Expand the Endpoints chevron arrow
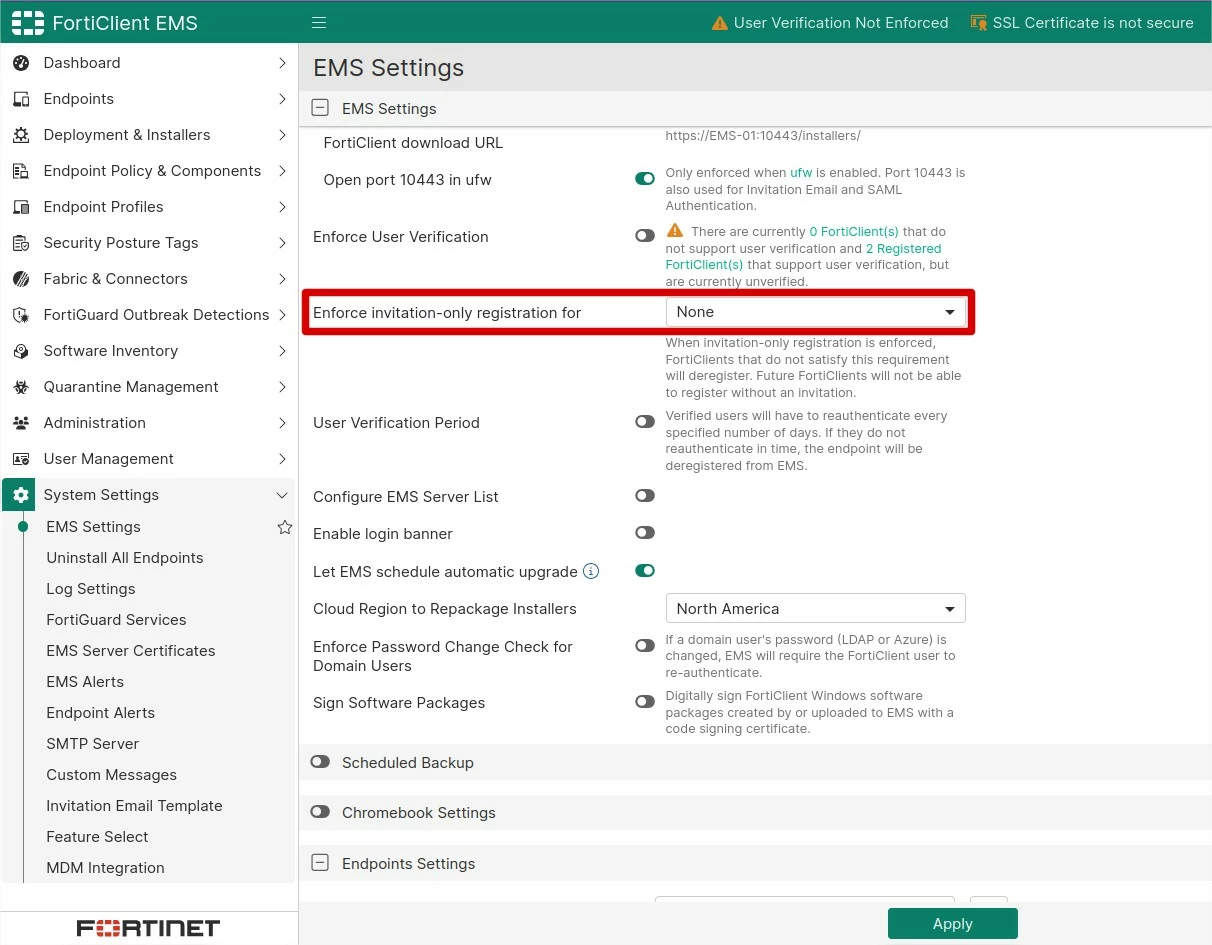The image size is (1212, 945). tap(282, 99)
